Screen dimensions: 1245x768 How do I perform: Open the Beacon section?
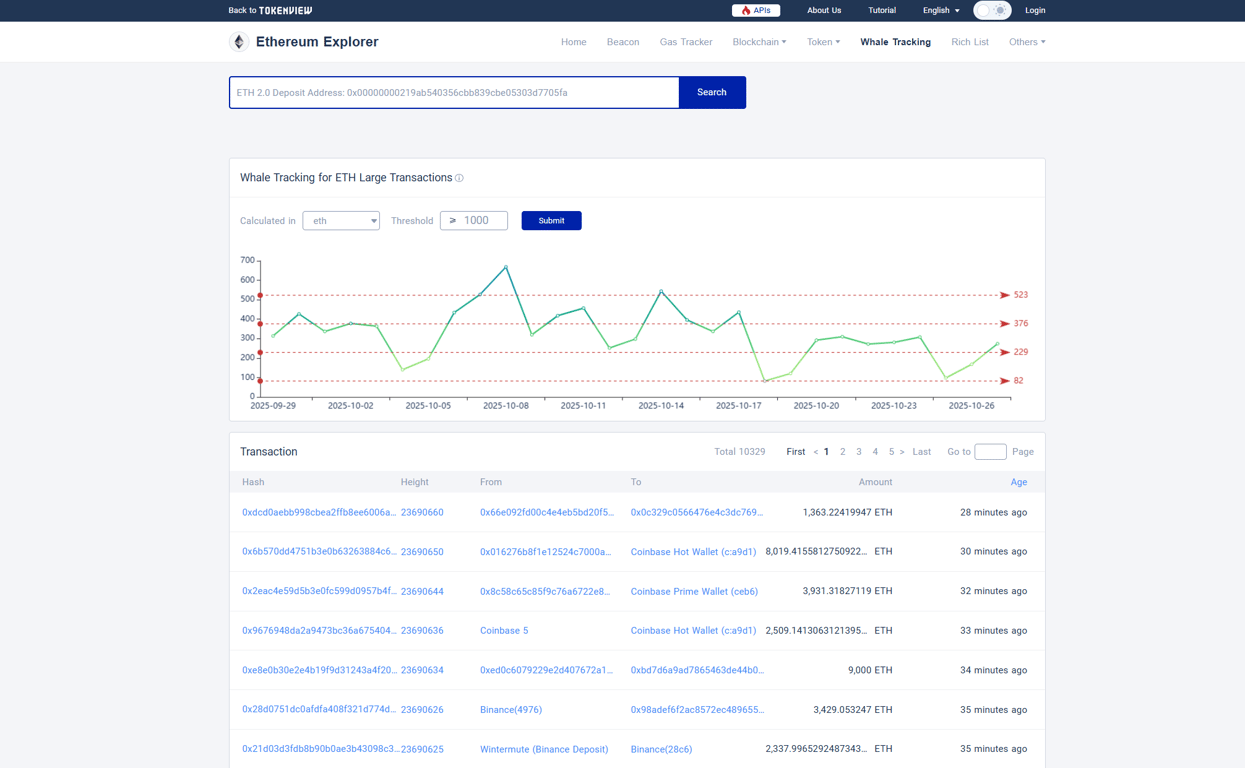(623, 42)
